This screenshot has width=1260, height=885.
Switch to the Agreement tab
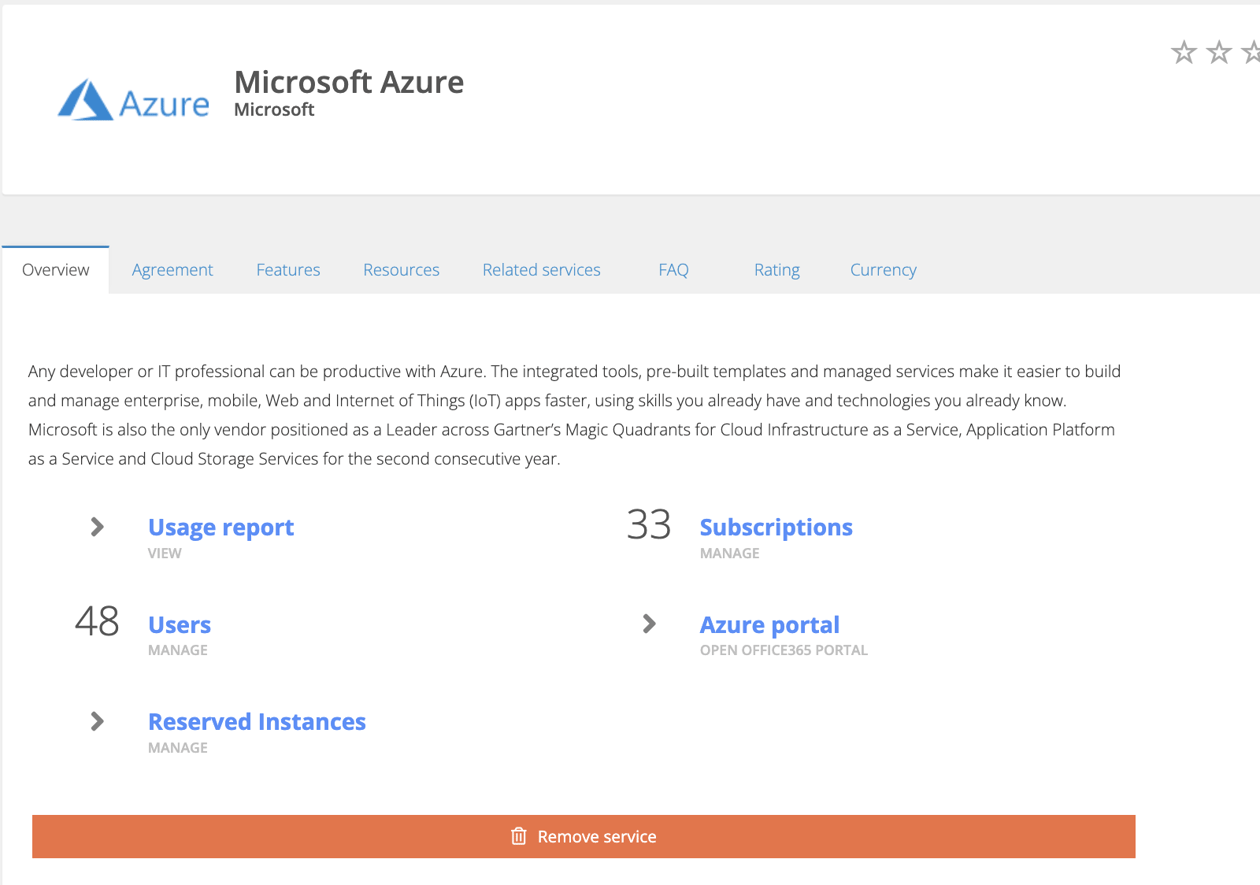tap(172, 269)
